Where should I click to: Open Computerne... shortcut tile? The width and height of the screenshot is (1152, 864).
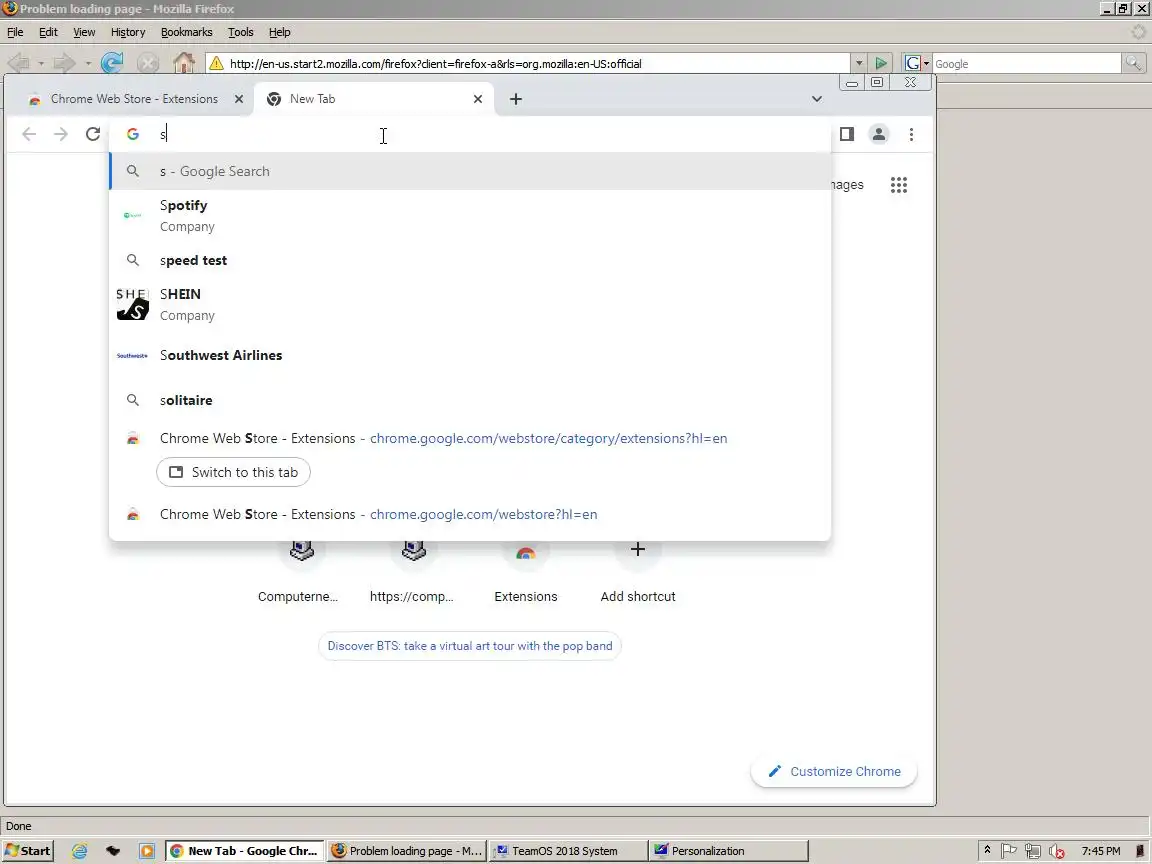coord(298,573)
